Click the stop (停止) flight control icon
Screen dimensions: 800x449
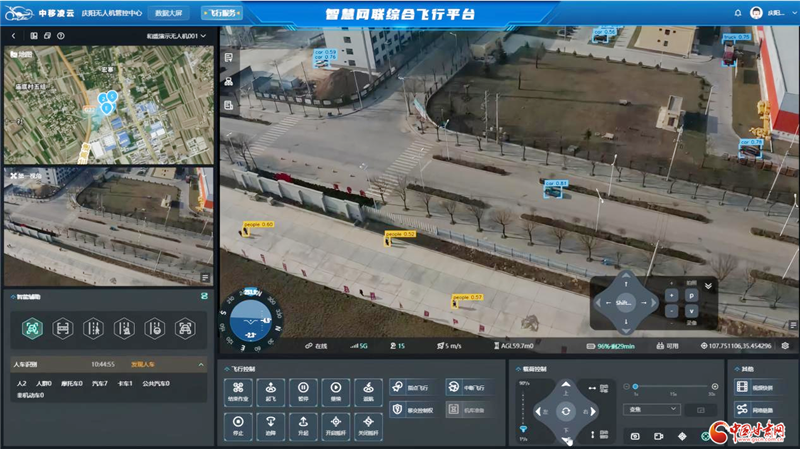(x=238, y=424)
